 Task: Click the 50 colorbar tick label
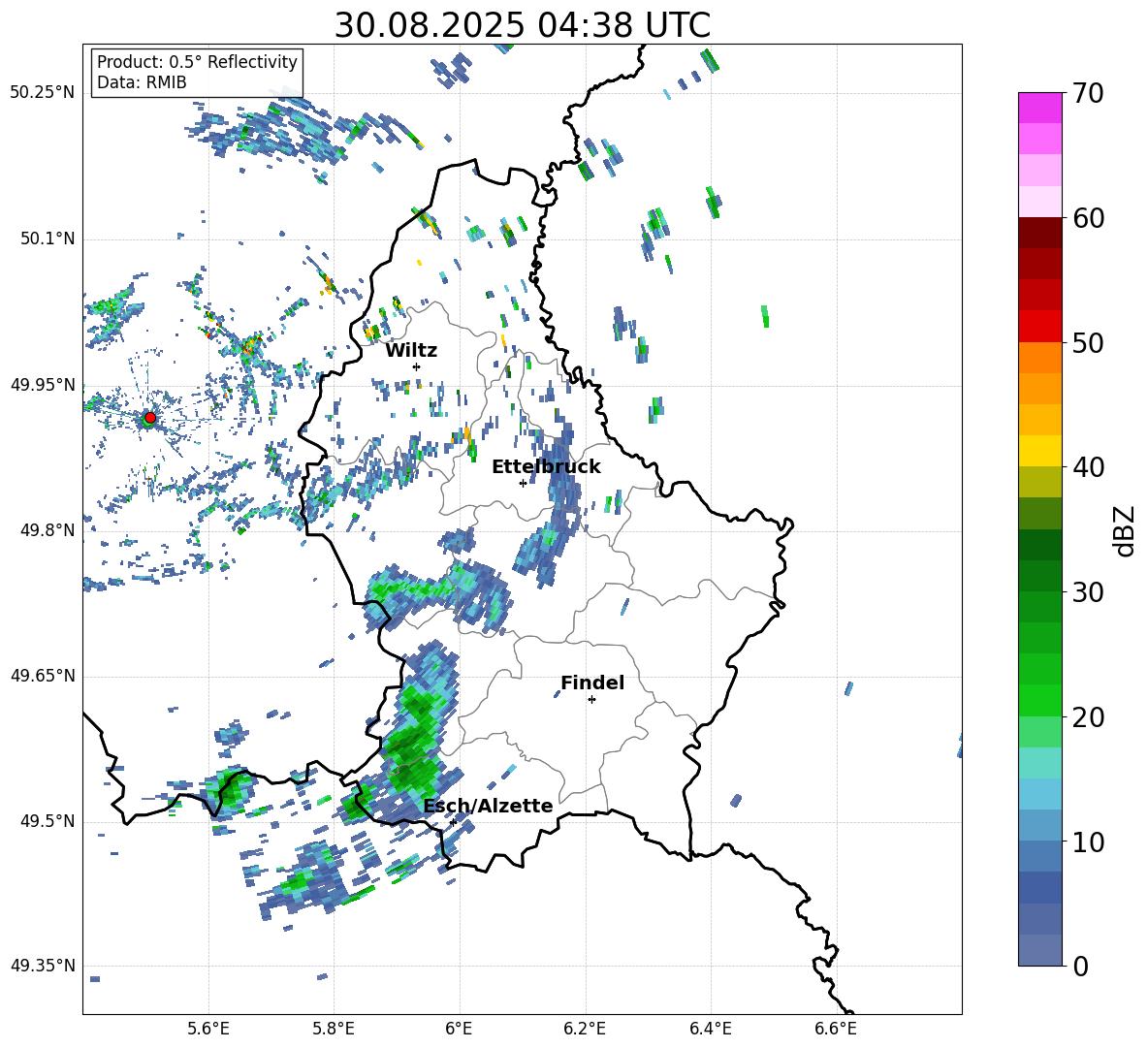click(x=1088, y=342)
